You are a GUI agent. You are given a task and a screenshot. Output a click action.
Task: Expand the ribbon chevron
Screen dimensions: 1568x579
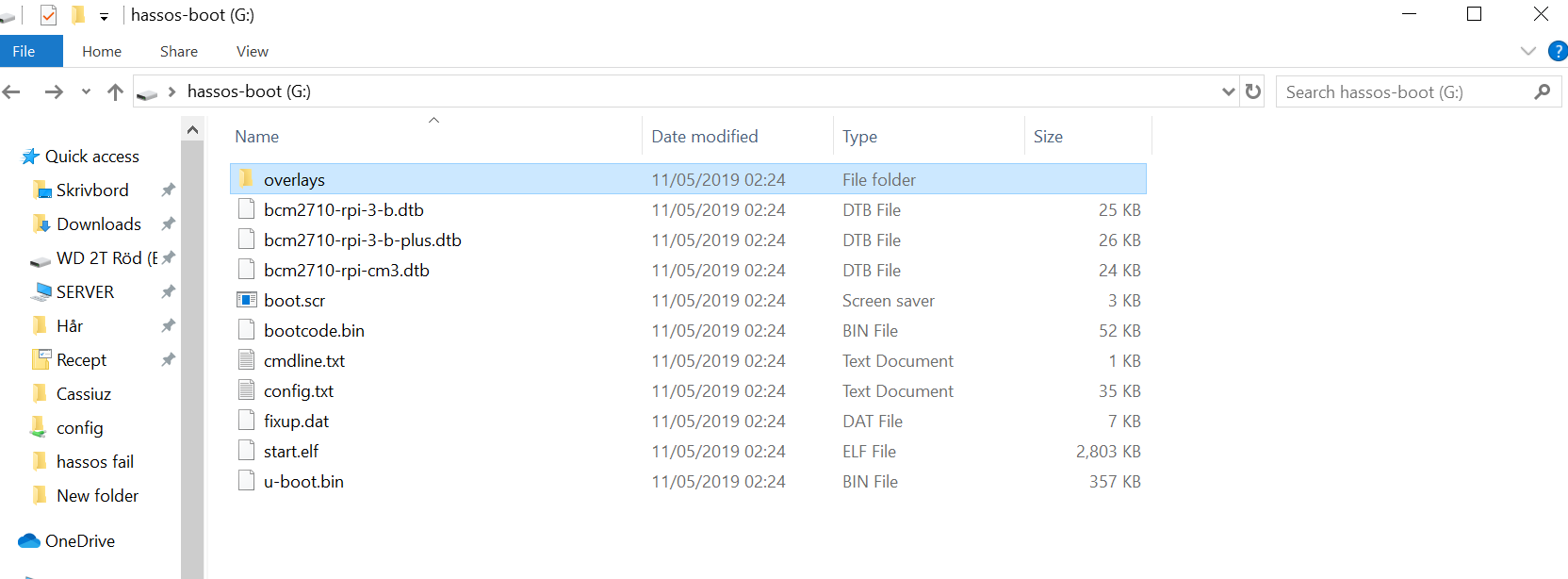point(1527,51)
